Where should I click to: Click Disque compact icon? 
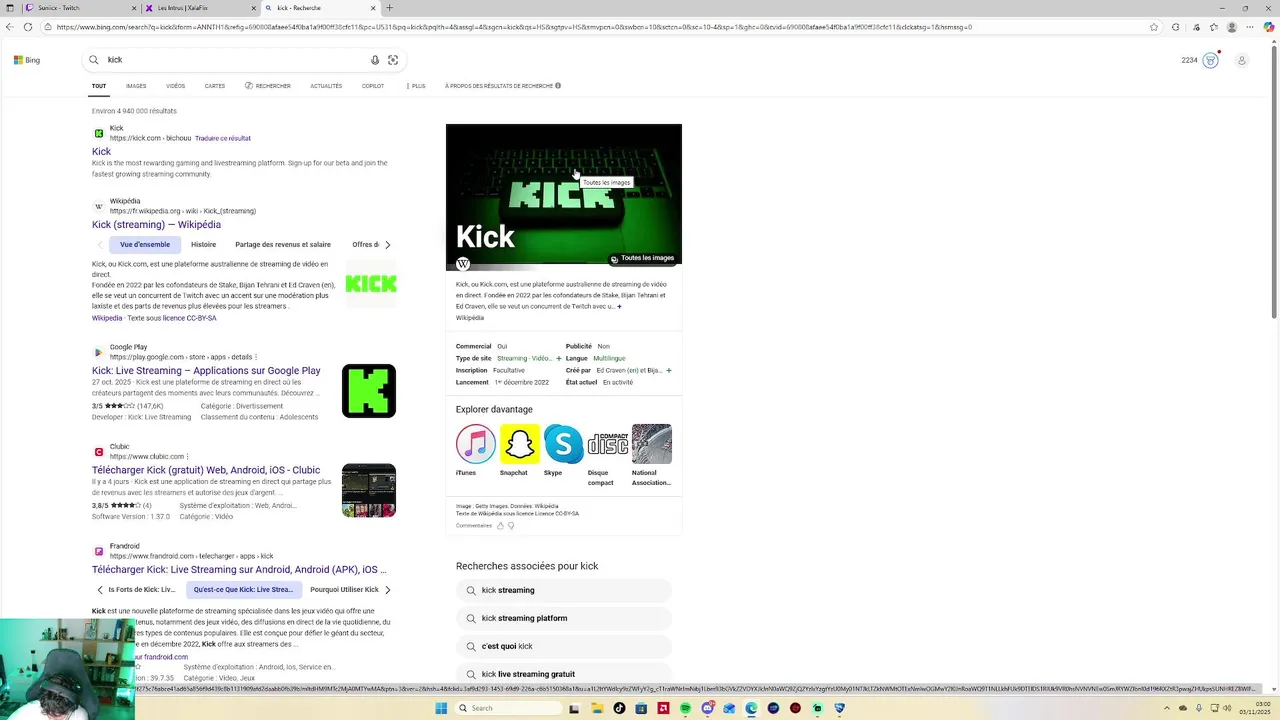pyautogui.click(x=607, y=444)
